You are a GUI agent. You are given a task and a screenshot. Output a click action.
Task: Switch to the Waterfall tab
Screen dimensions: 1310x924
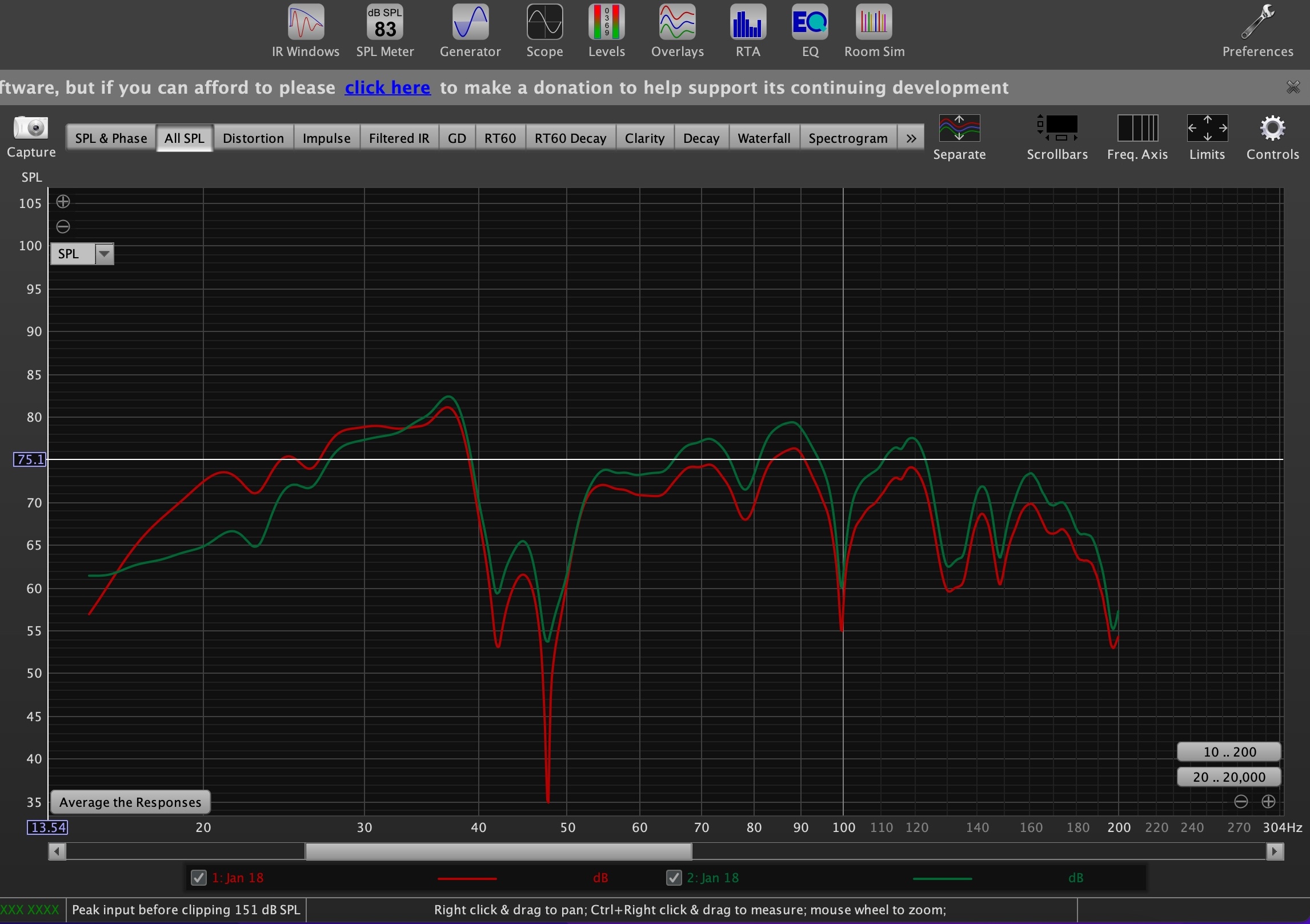[763, 138]
